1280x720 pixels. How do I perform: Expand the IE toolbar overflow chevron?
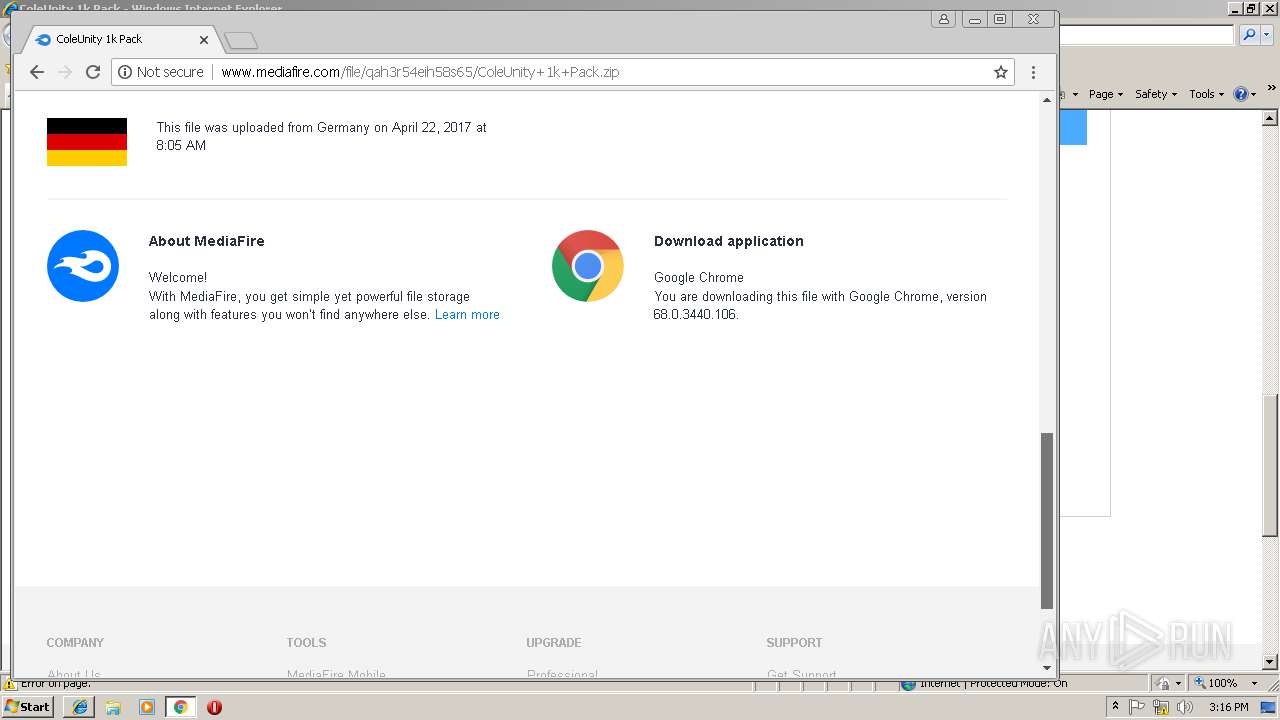pos(1272,89)
